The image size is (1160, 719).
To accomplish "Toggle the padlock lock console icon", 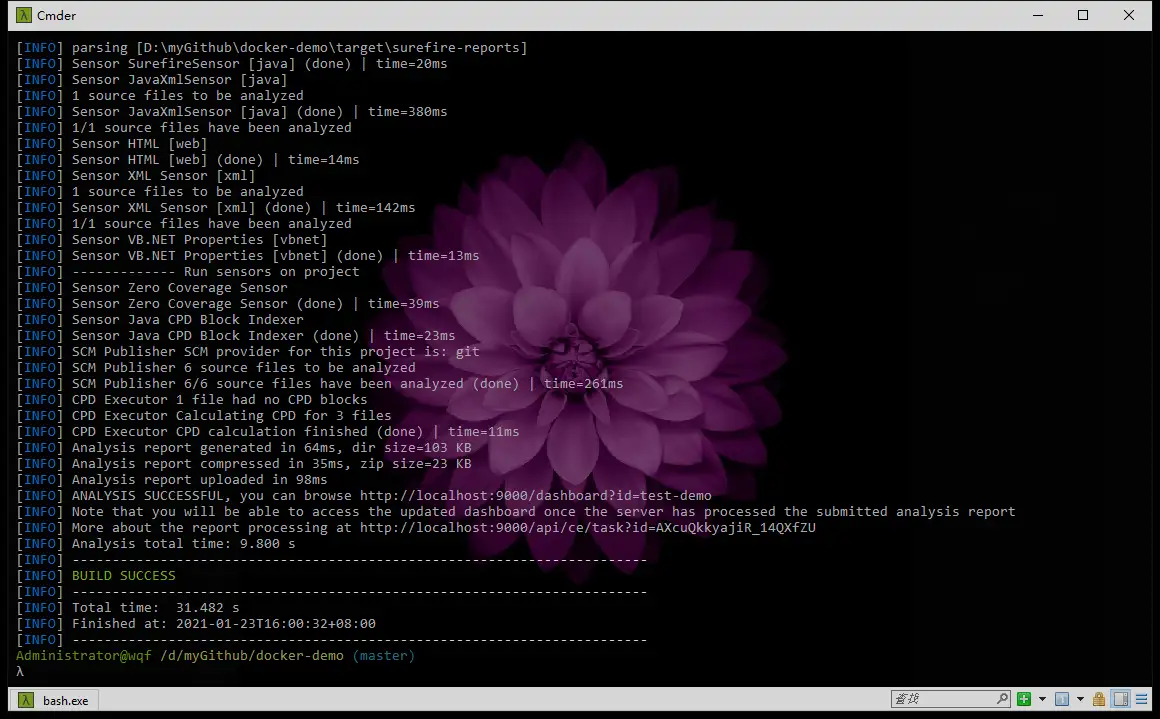I will [1099, 699].
